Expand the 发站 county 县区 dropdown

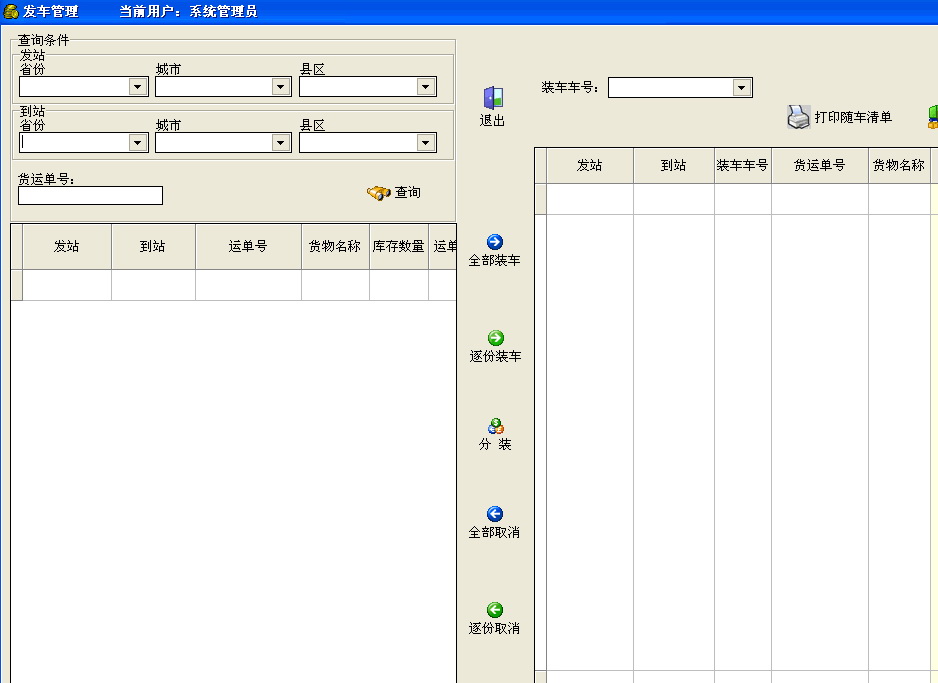424,86
